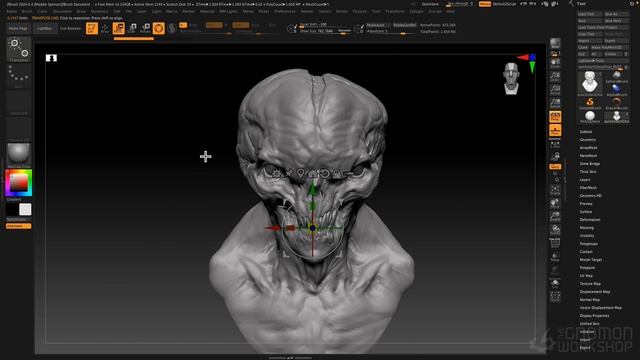Expand the Masking sub-palette
This screenshot has width=640, height=360.
pos(587,228)
